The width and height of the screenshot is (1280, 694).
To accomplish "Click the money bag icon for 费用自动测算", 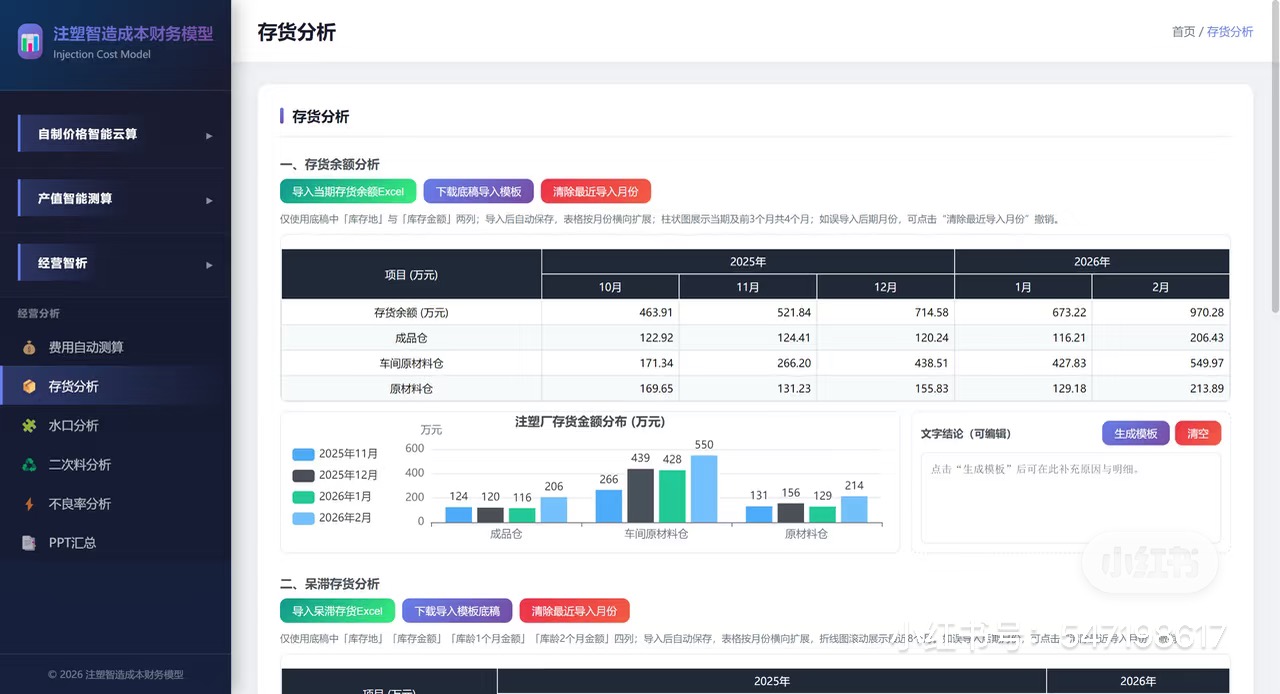I will tap(29, 347).
